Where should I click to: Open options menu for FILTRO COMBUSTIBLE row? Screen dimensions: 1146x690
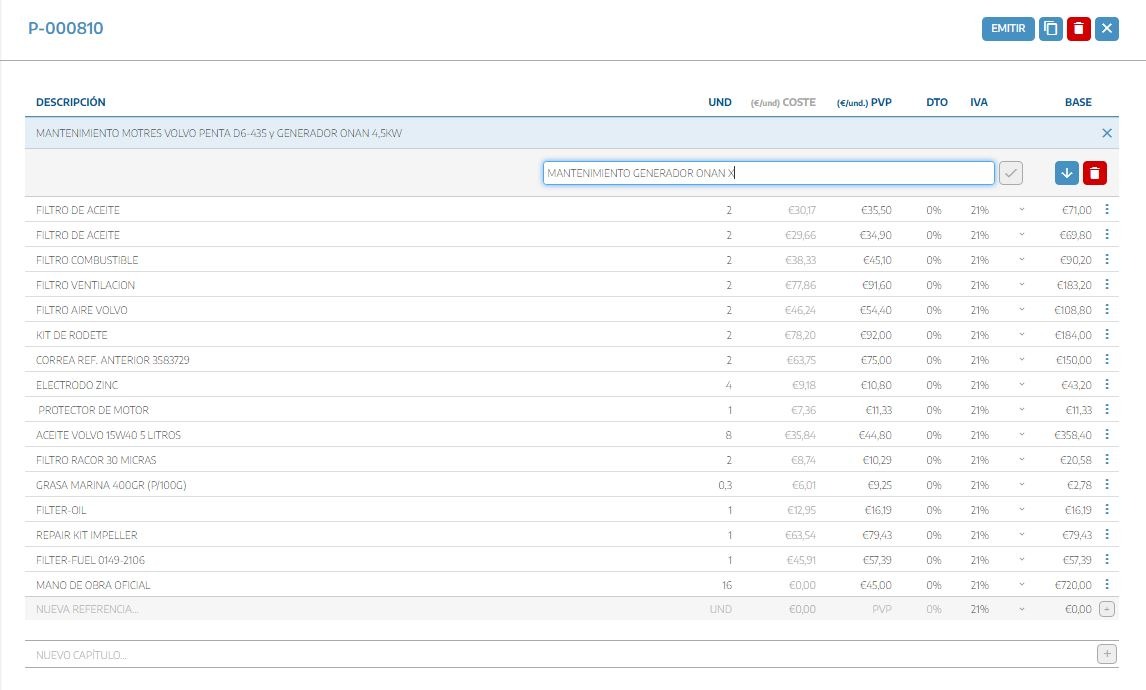coord(1107,260)
